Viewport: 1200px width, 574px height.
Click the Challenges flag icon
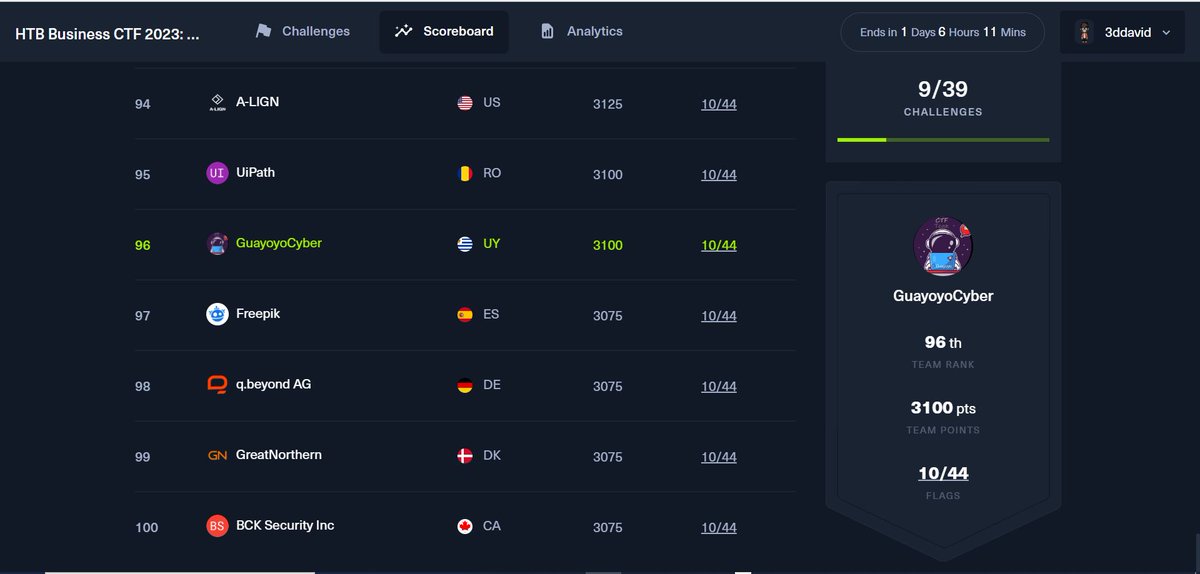pos(264,31)
